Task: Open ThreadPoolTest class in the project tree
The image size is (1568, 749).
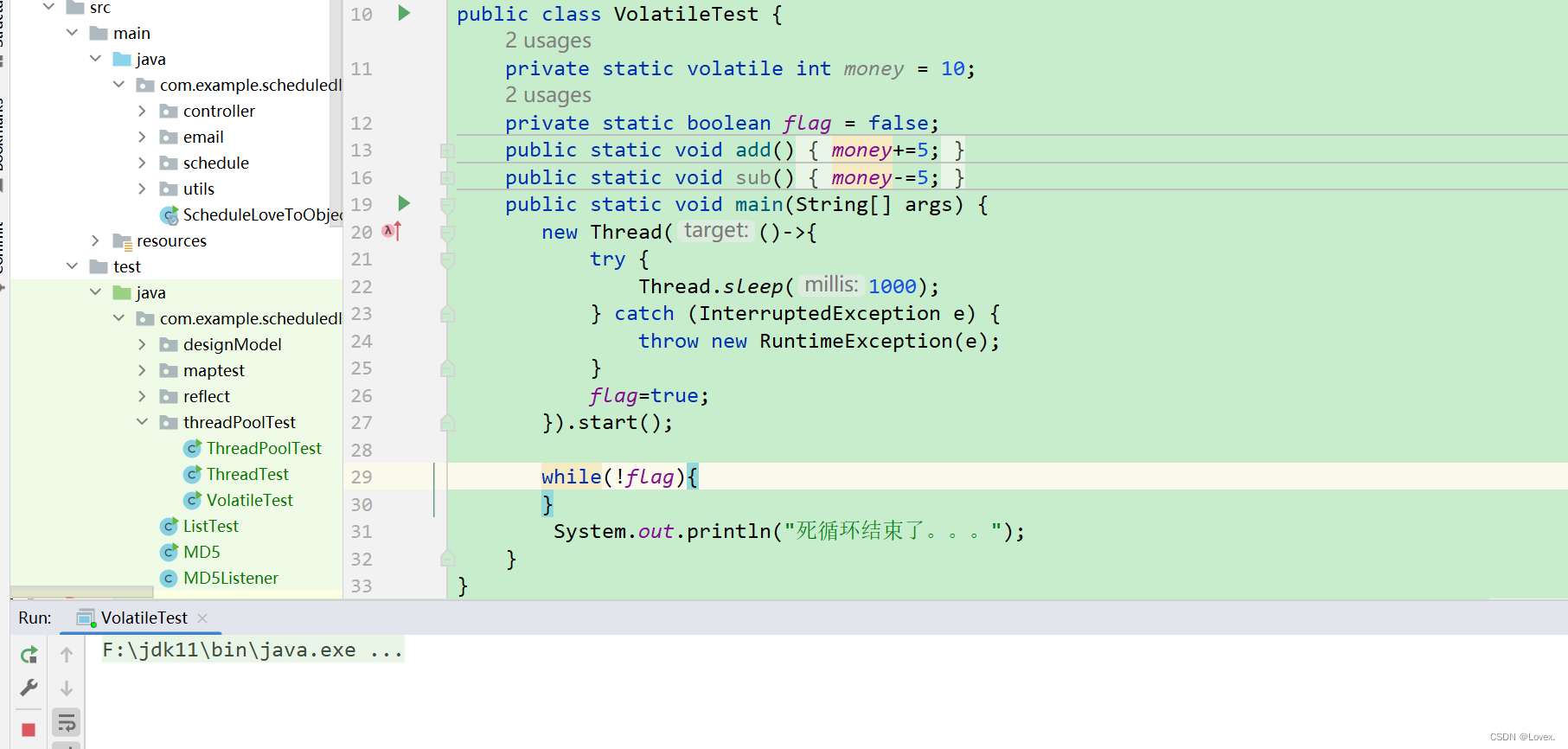Action: [264, 448]
